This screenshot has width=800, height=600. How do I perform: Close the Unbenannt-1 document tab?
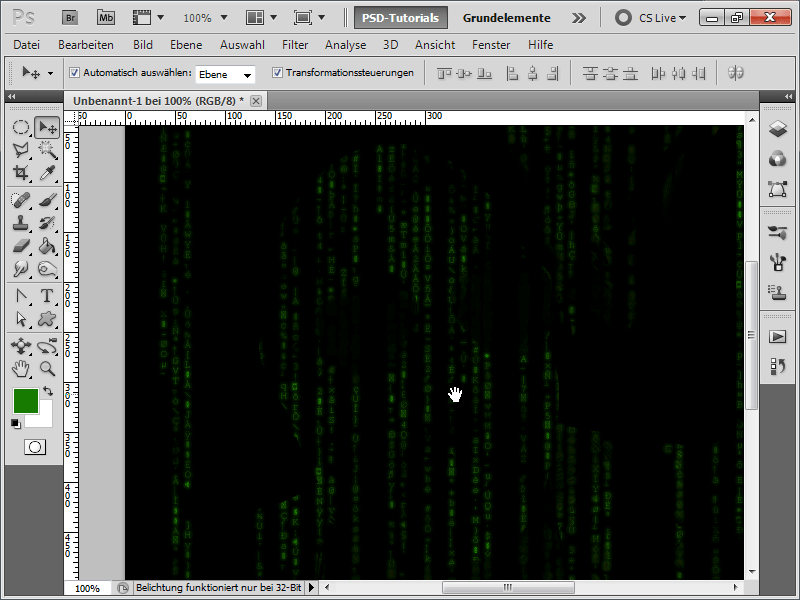pyautogui.click(x=256, y=101)
